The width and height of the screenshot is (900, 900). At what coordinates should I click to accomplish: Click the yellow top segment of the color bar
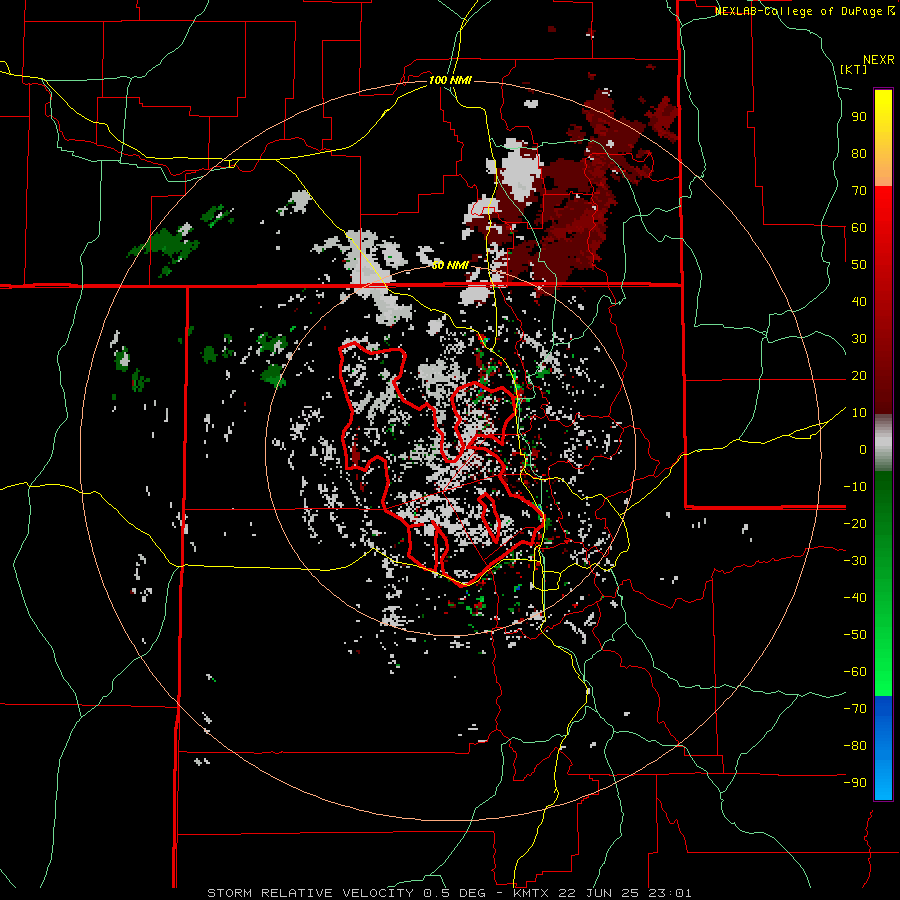click(x=883, y=137)
